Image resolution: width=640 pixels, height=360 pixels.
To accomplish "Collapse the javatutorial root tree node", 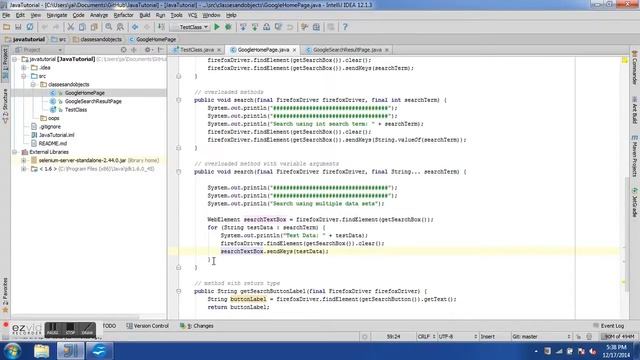I will tap(15, 59).
